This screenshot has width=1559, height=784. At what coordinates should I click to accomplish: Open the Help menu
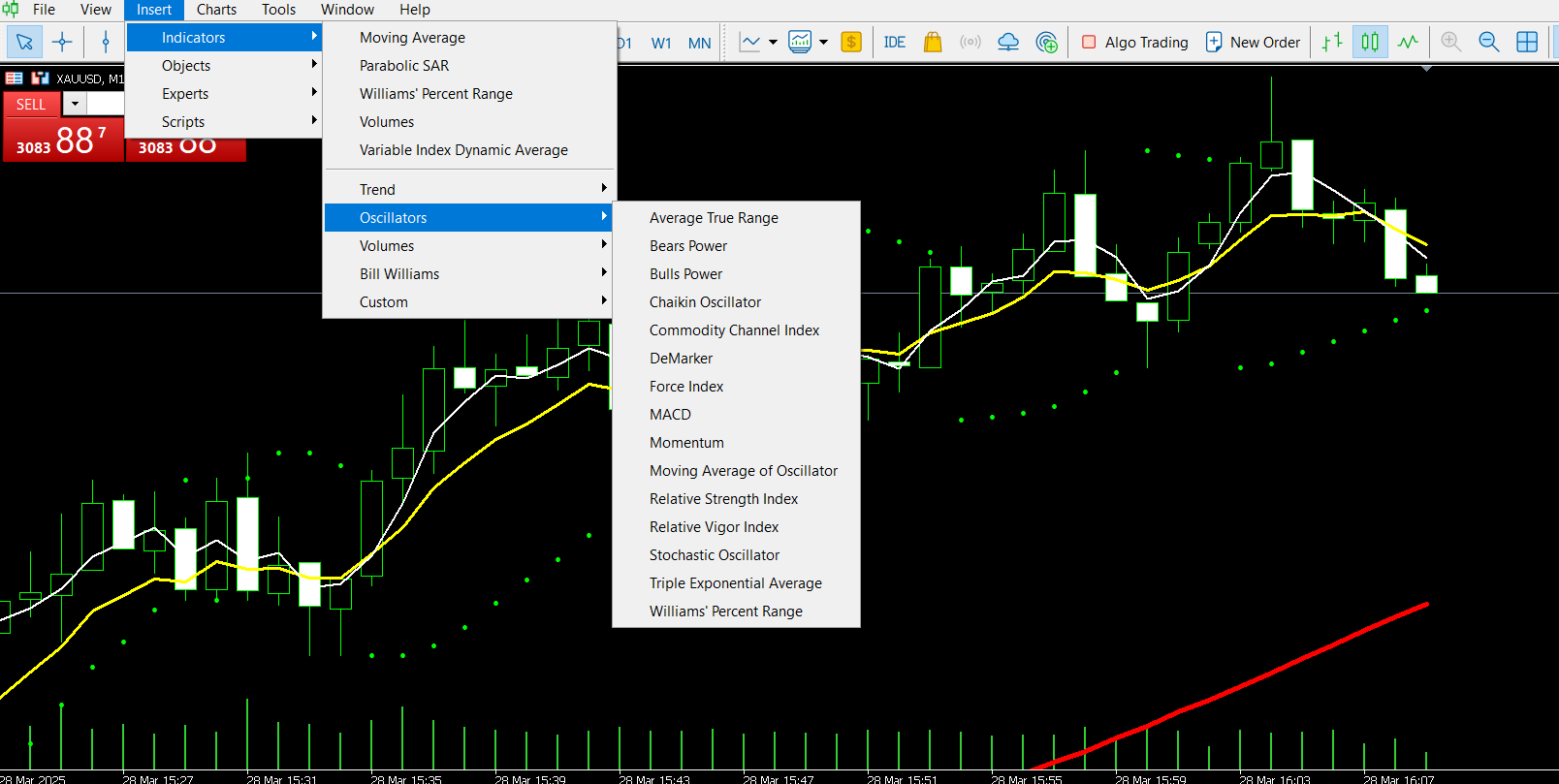(414, 9)
